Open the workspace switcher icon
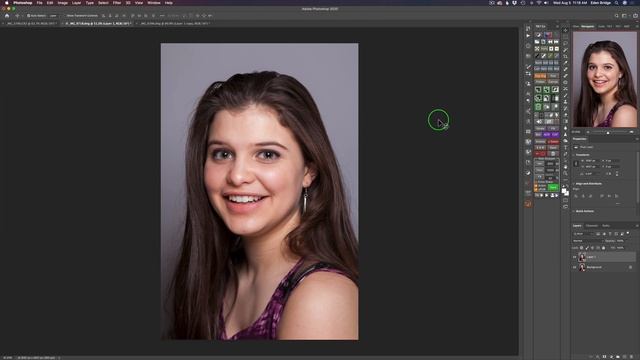Image resolution: width=640 pixels, height=360 pixels. point(624,16)
